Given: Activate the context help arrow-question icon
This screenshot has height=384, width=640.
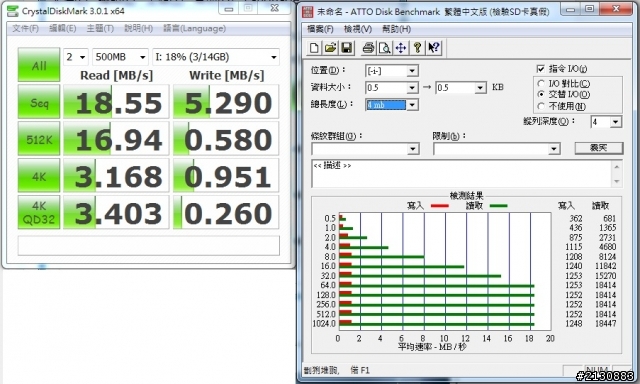Looking at the screenshot, I should coord(434,48).
